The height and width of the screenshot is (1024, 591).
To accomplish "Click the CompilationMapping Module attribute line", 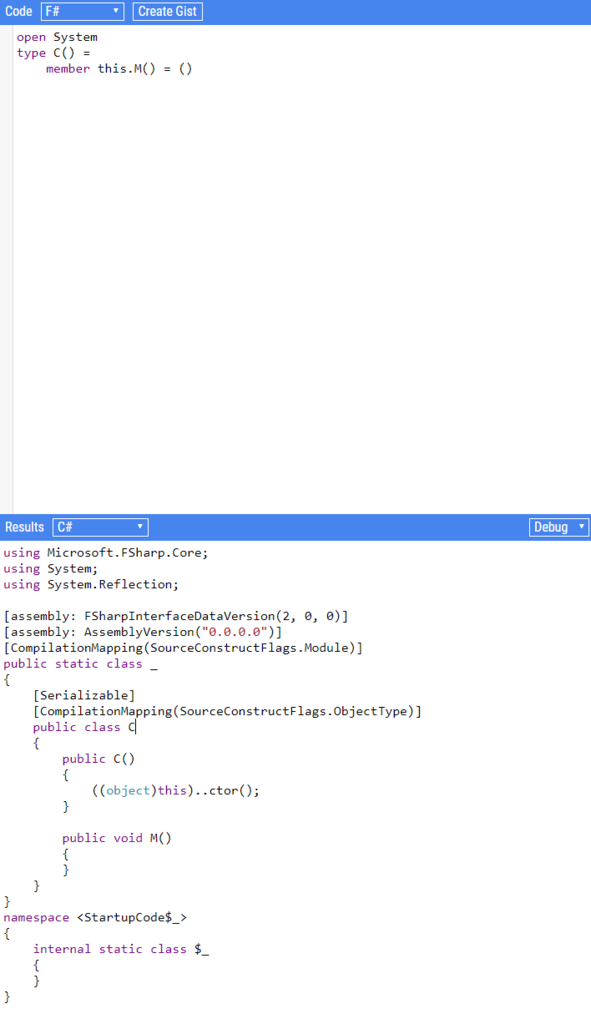I will click(x=183, y=647).
